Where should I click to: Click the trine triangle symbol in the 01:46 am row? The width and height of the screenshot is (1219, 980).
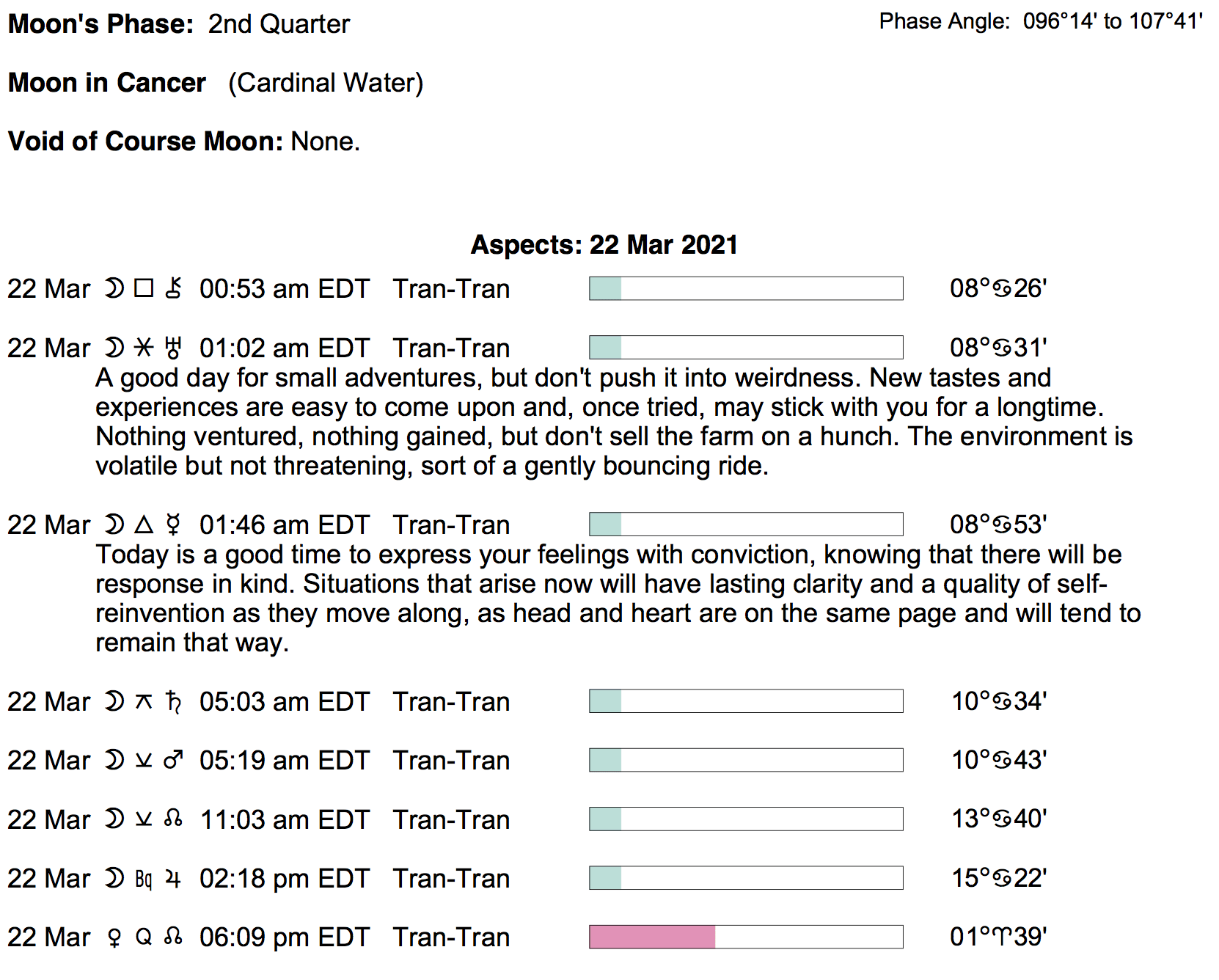144,524
